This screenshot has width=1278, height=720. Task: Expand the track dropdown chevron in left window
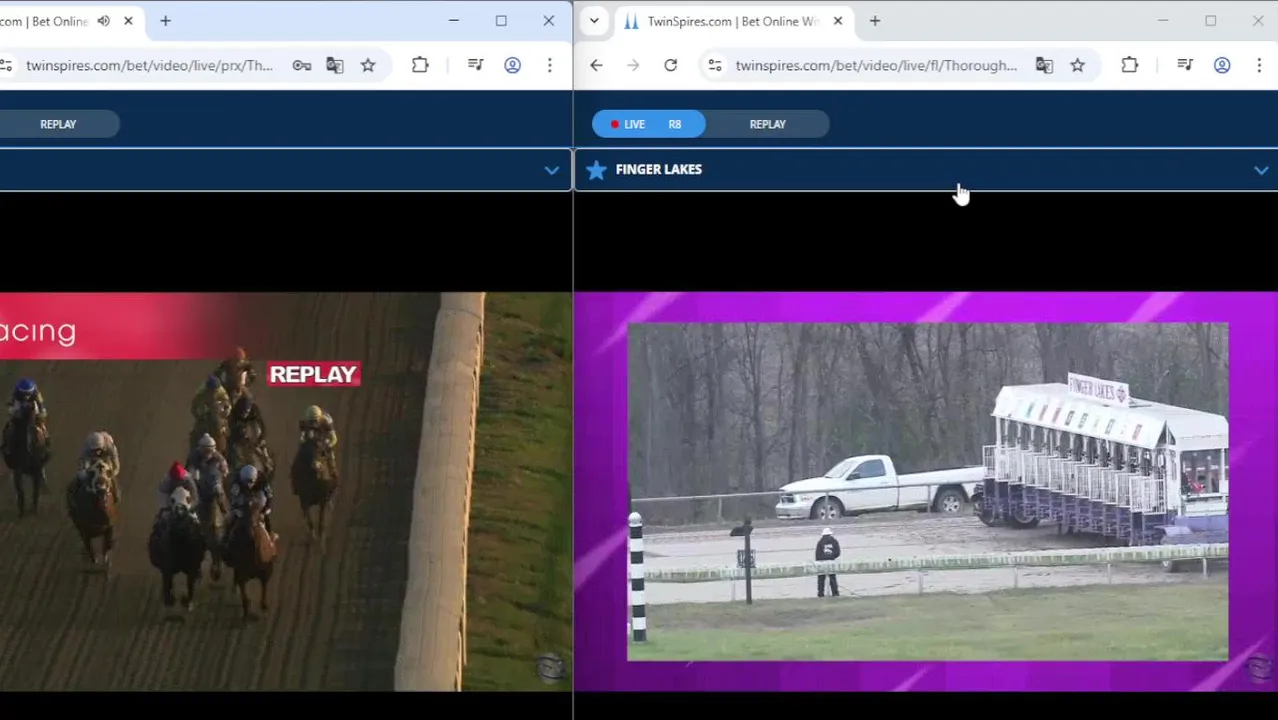(x=551, y=170)
